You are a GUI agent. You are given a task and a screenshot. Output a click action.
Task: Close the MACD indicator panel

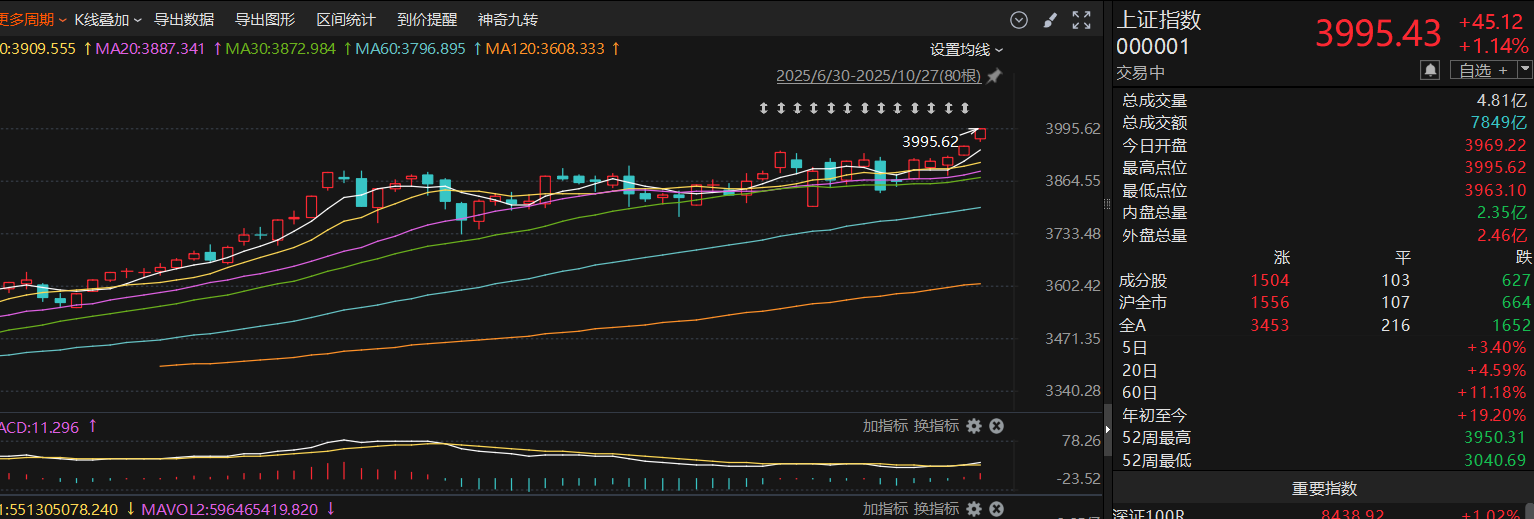(x=996, y=426)
